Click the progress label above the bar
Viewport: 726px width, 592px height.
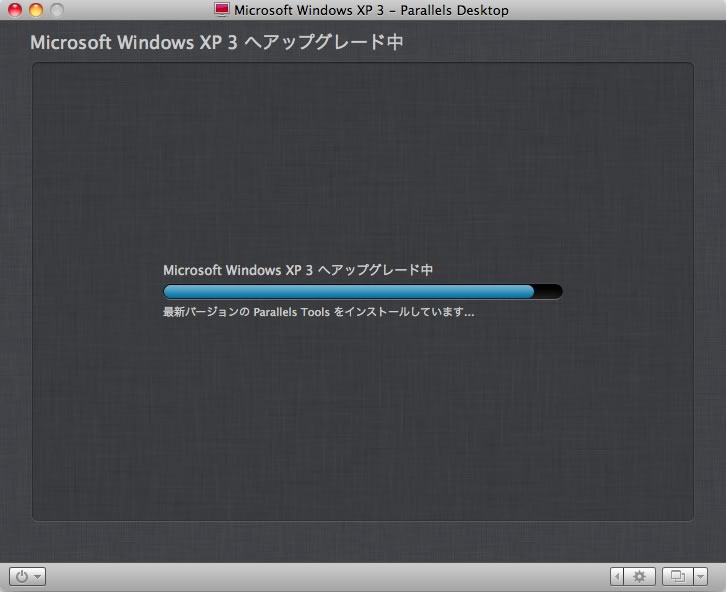point(298,270)
